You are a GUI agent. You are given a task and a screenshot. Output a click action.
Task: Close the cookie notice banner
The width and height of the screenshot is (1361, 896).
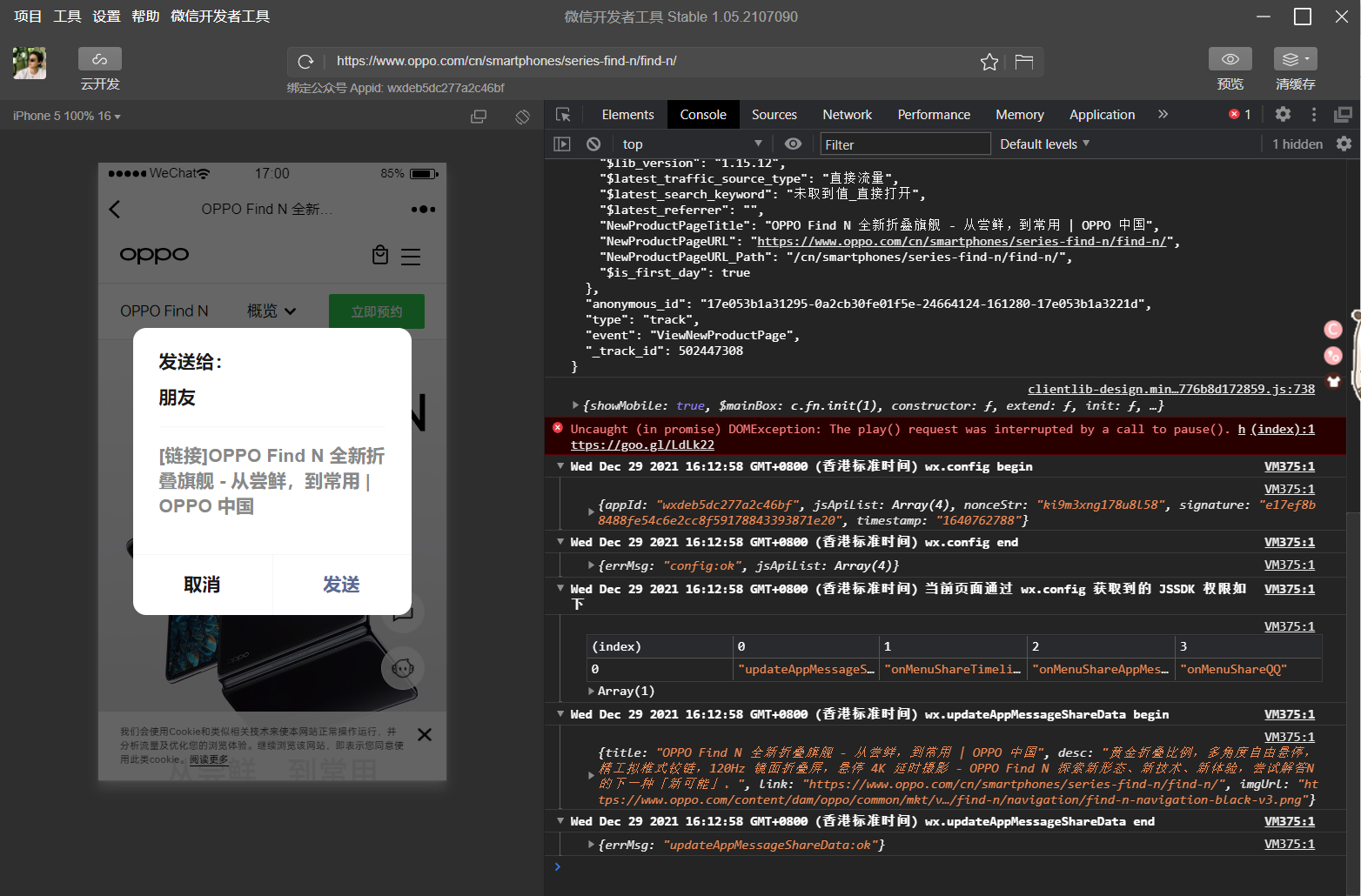click(425, 735)
